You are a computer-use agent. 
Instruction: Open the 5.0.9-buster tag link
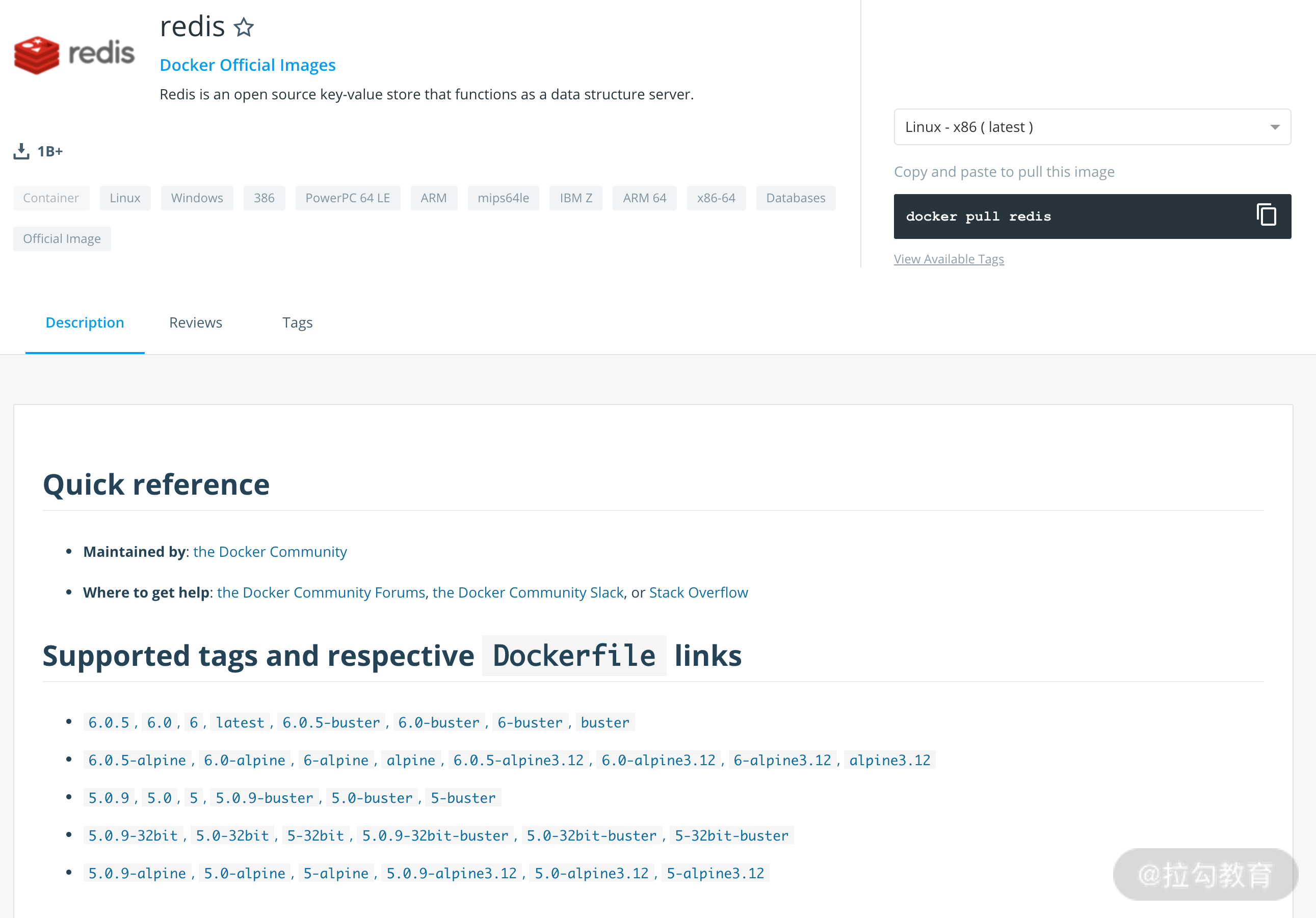(x=264, y=798)
